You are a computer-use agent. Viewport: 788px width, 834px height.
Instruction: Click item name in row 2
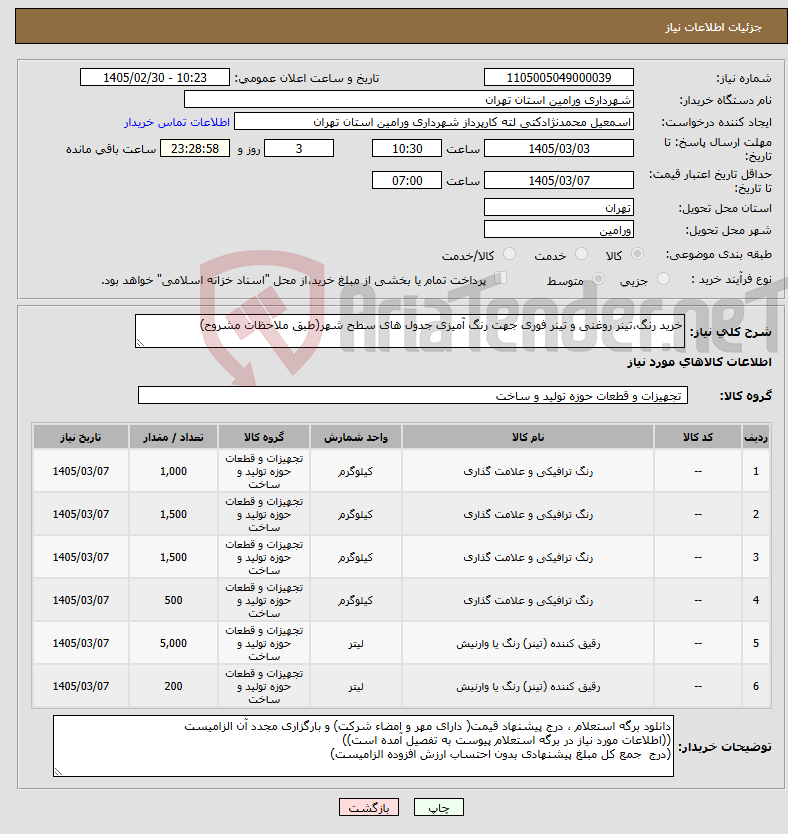(x=527, y=514)
